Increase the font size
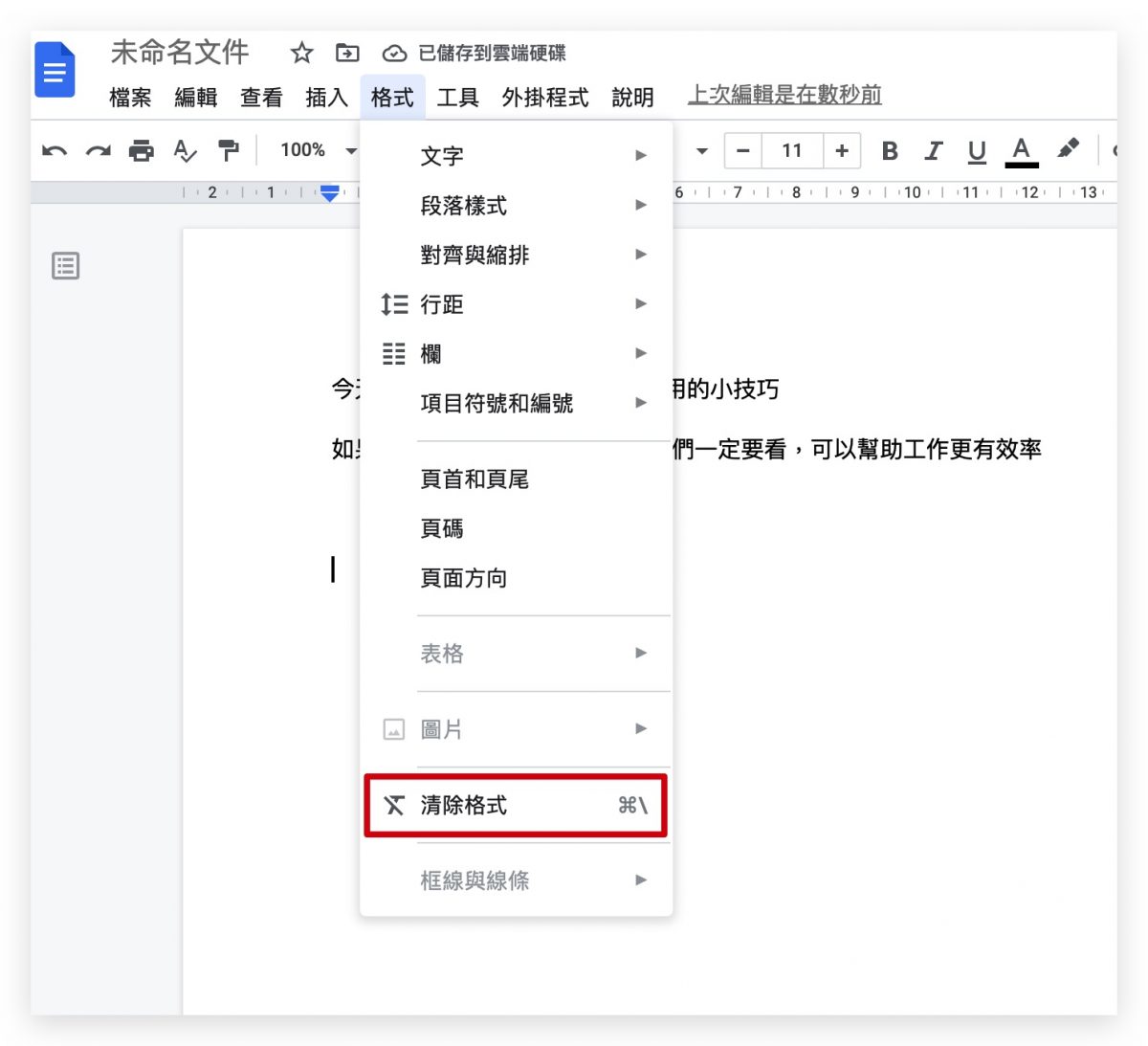 click(x=842, y=150)
